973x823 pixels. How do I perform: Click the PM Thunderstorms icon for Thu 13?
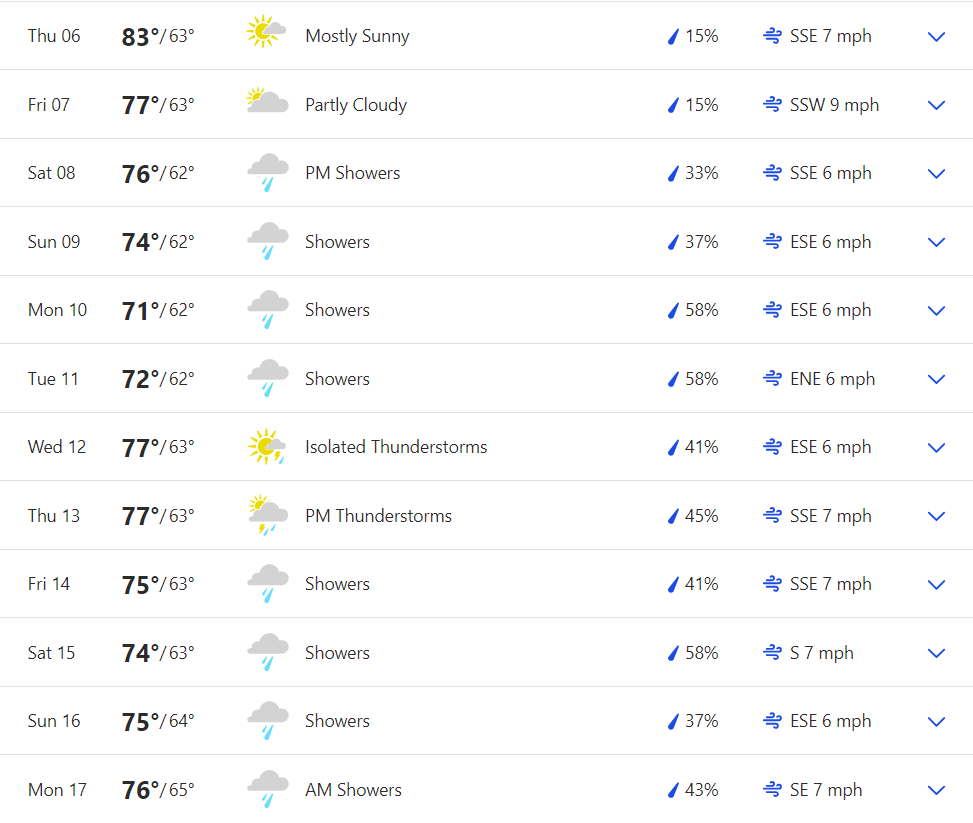(266, 515)
